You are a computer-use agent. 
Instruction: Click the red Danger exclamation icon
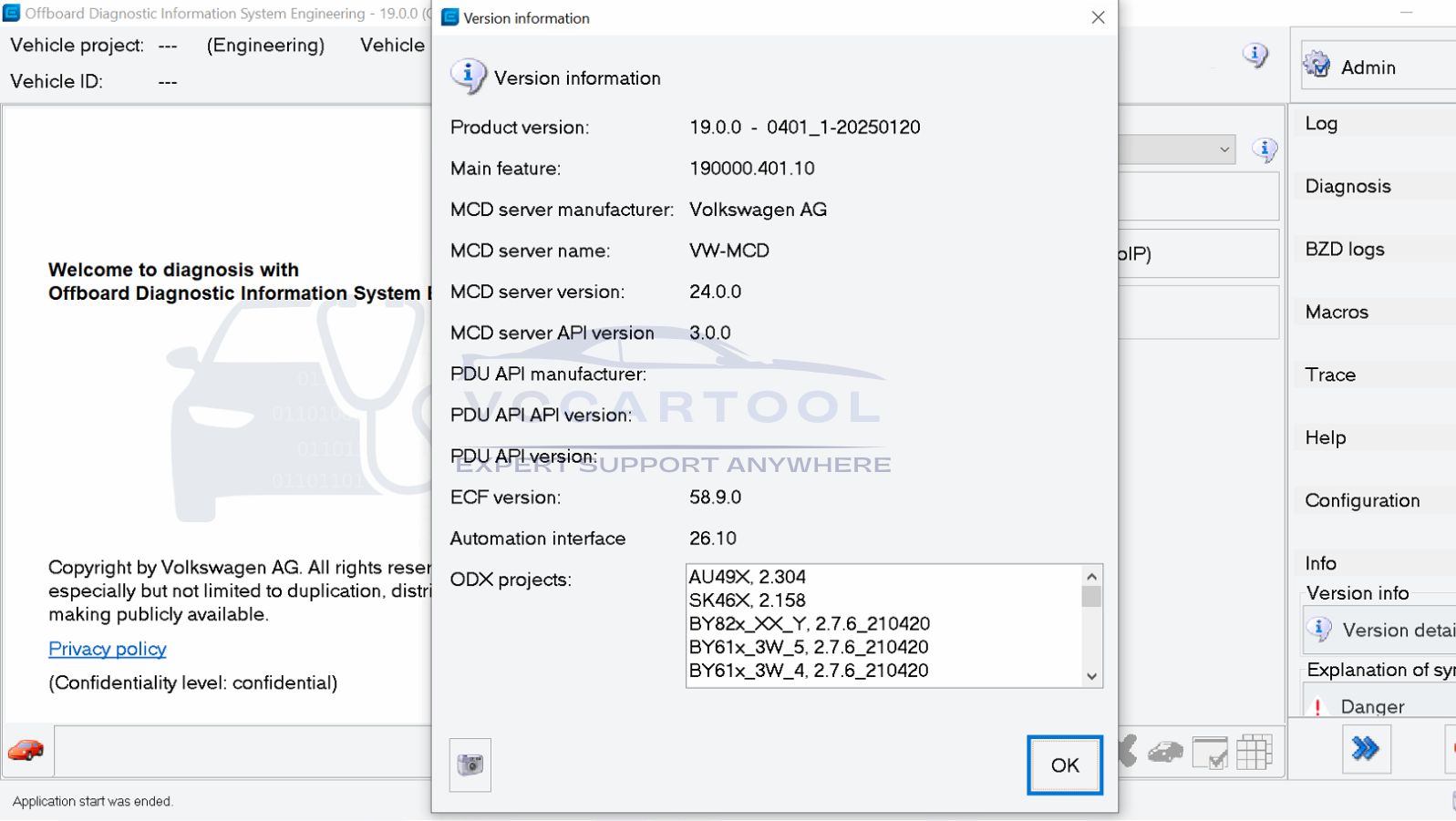tap(1317, 707)
